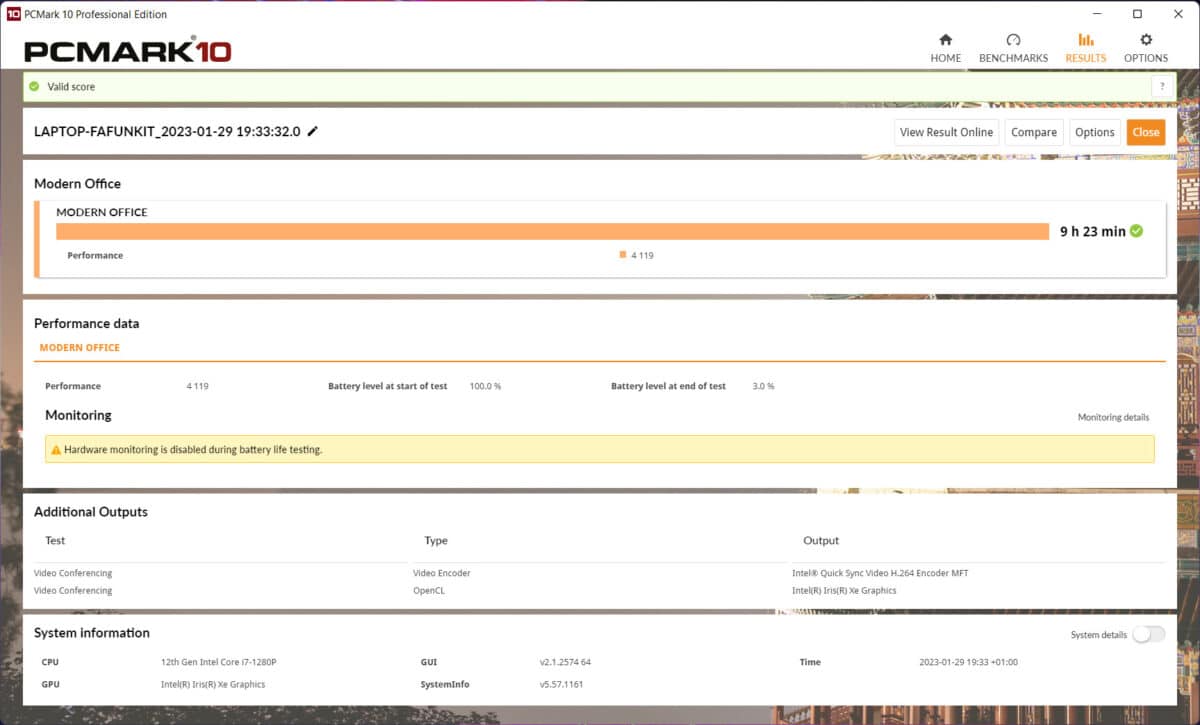Close the result with the orange Close button
This screenshot has width=1200, height=725.
pos(1146,132)
